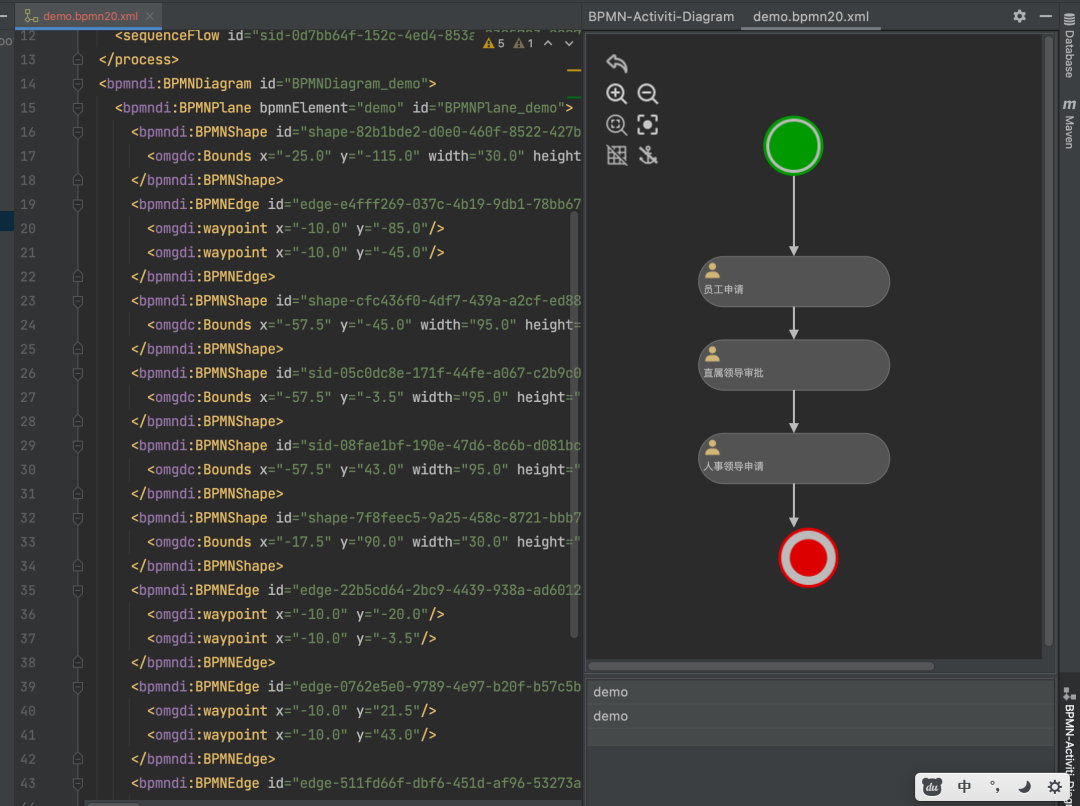
Task: Open the Database tool window
Action: (1069, 45)
